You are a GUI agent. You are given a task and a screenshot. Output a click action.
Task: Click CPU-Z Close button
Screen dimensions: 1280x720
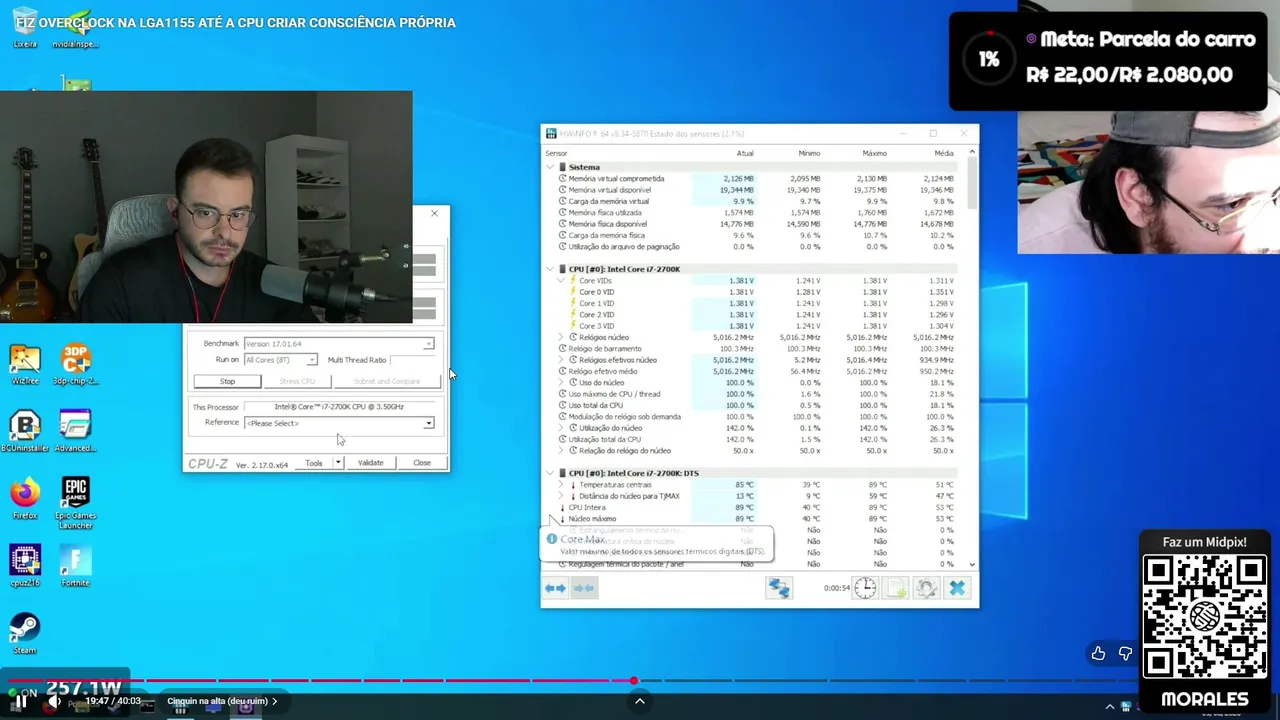[x=422, y=463]
